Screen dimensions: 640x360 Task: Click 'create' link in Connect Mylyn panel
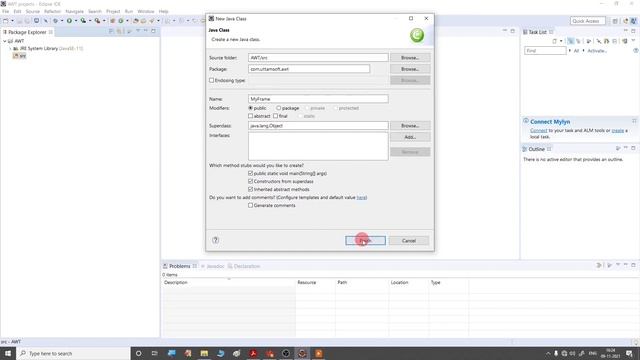pos(618,131)
